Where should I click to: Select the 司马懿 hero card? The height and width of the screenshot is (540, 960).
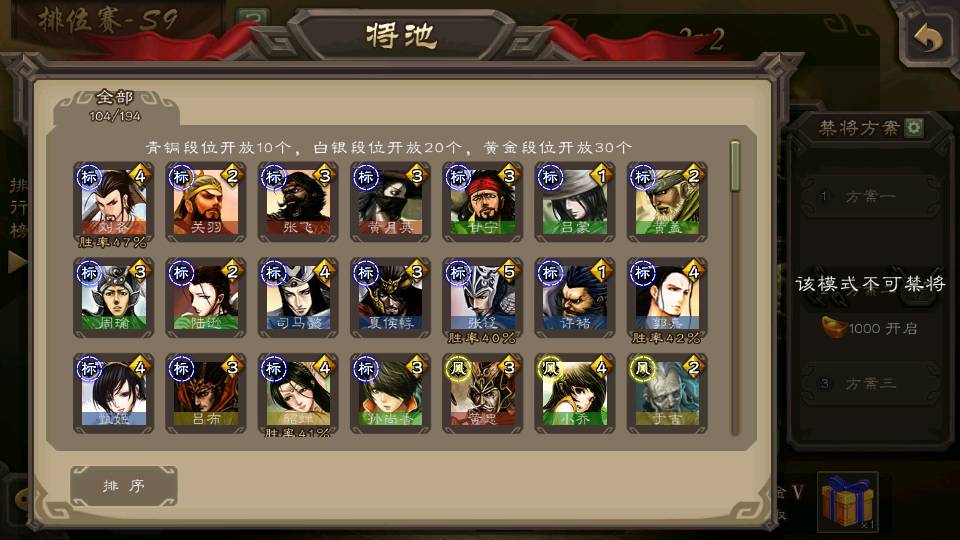coord(298,298)
